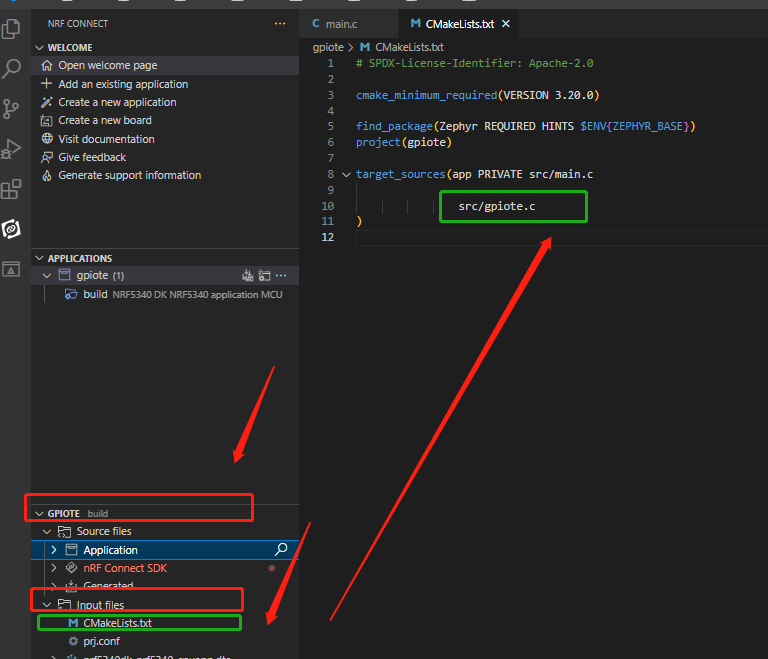768x659 pixels.
Task: Open NRF CONNECT panel more actions ellipsis
Action: 280,24
